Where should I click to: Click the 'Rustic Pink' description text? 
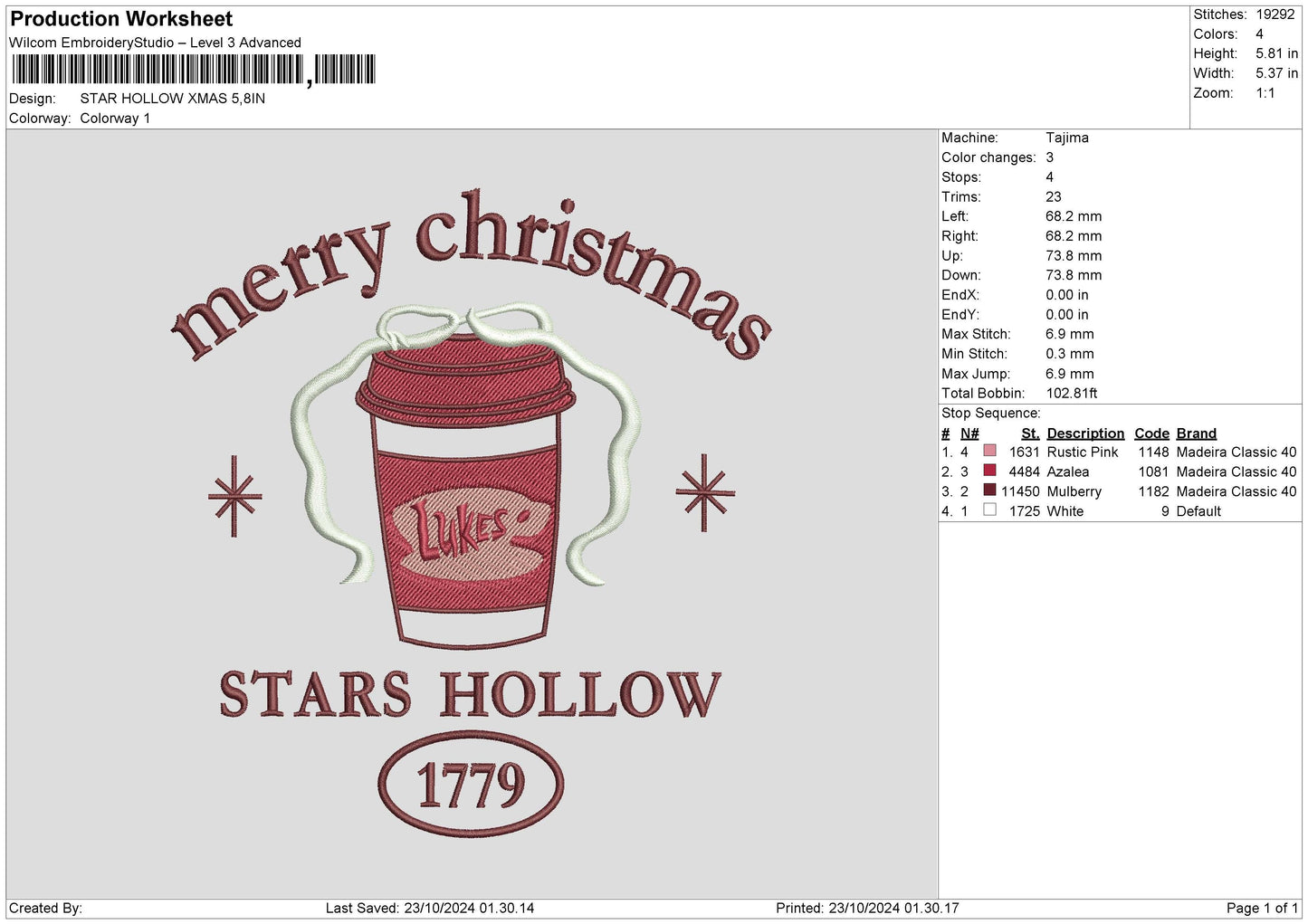tap(1082, 452)
